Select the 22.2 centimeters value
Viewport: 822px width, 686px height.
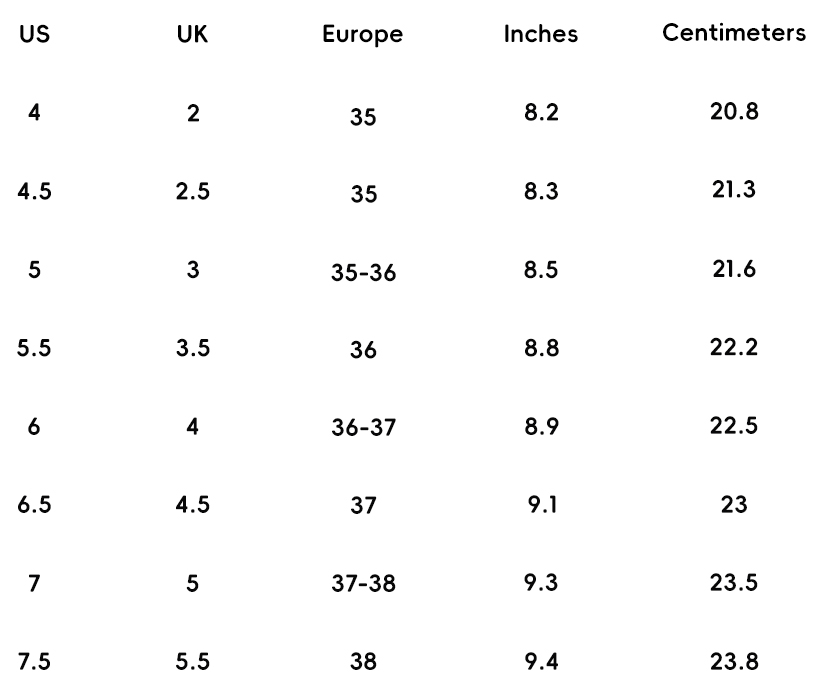(734, 347)
